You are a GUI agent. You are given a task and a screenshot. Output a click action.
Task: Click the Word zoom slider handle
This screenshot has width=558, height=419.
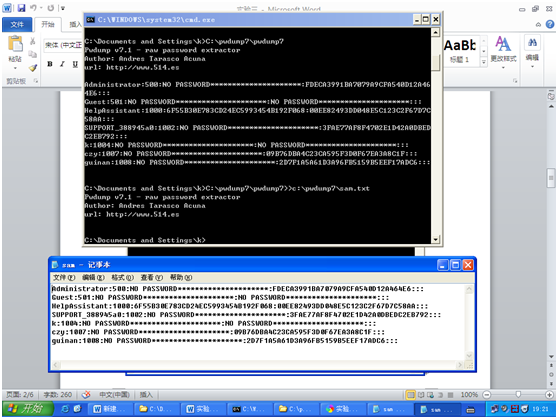(518, 394)
